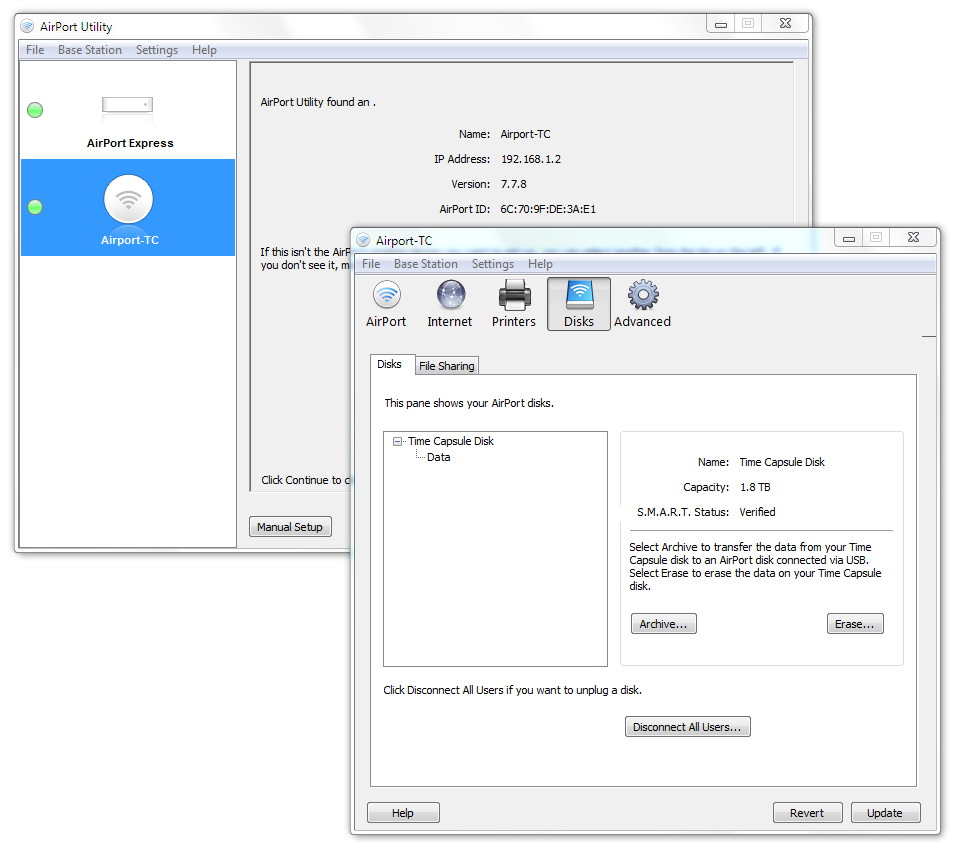This screenshot has width=957, height=848.
Task: Click the S.M.A.R.T. status Verified
Action: pyautogui.click(x=757, y=512)
